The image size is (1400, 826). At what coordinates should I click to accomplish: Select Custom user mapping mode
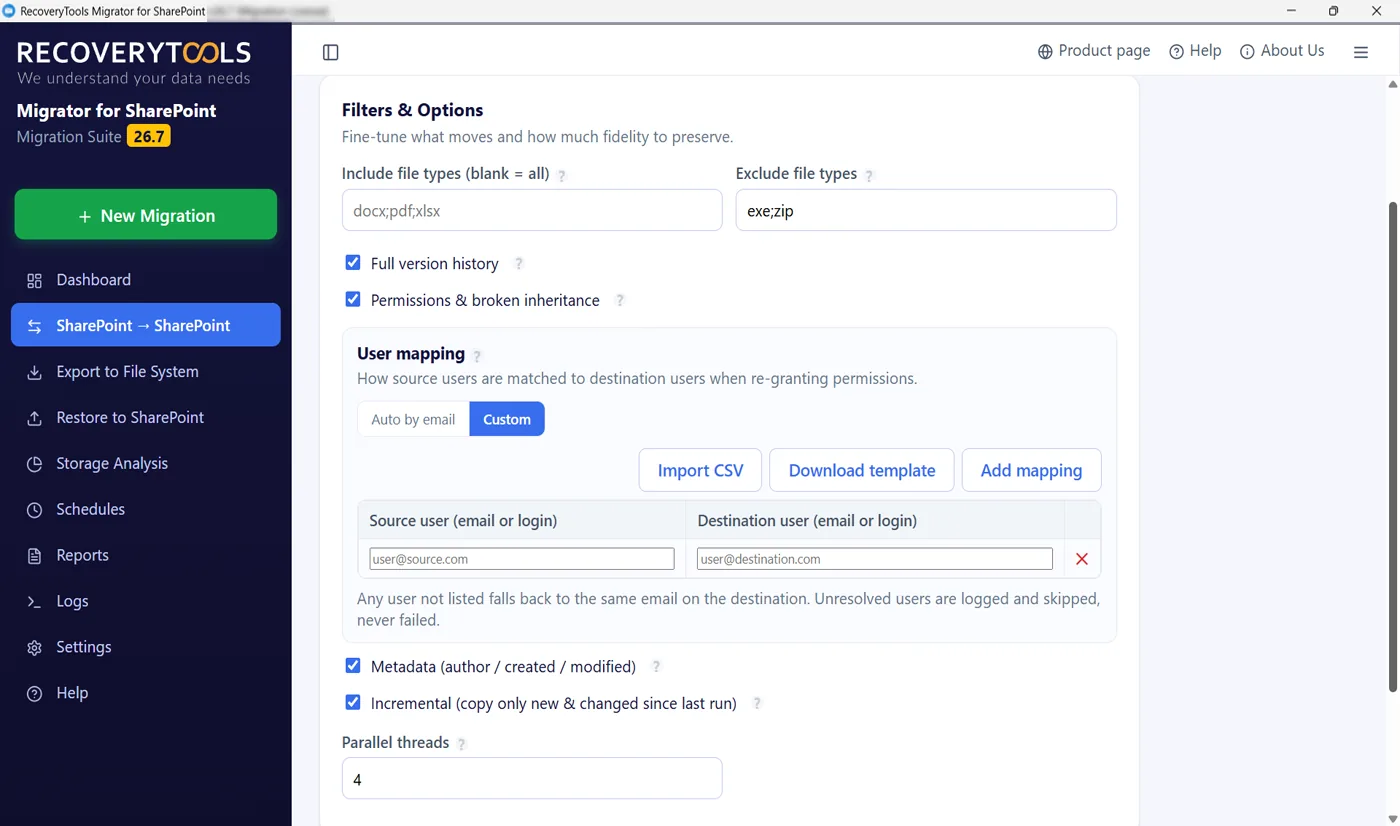(x=507, y=419)
